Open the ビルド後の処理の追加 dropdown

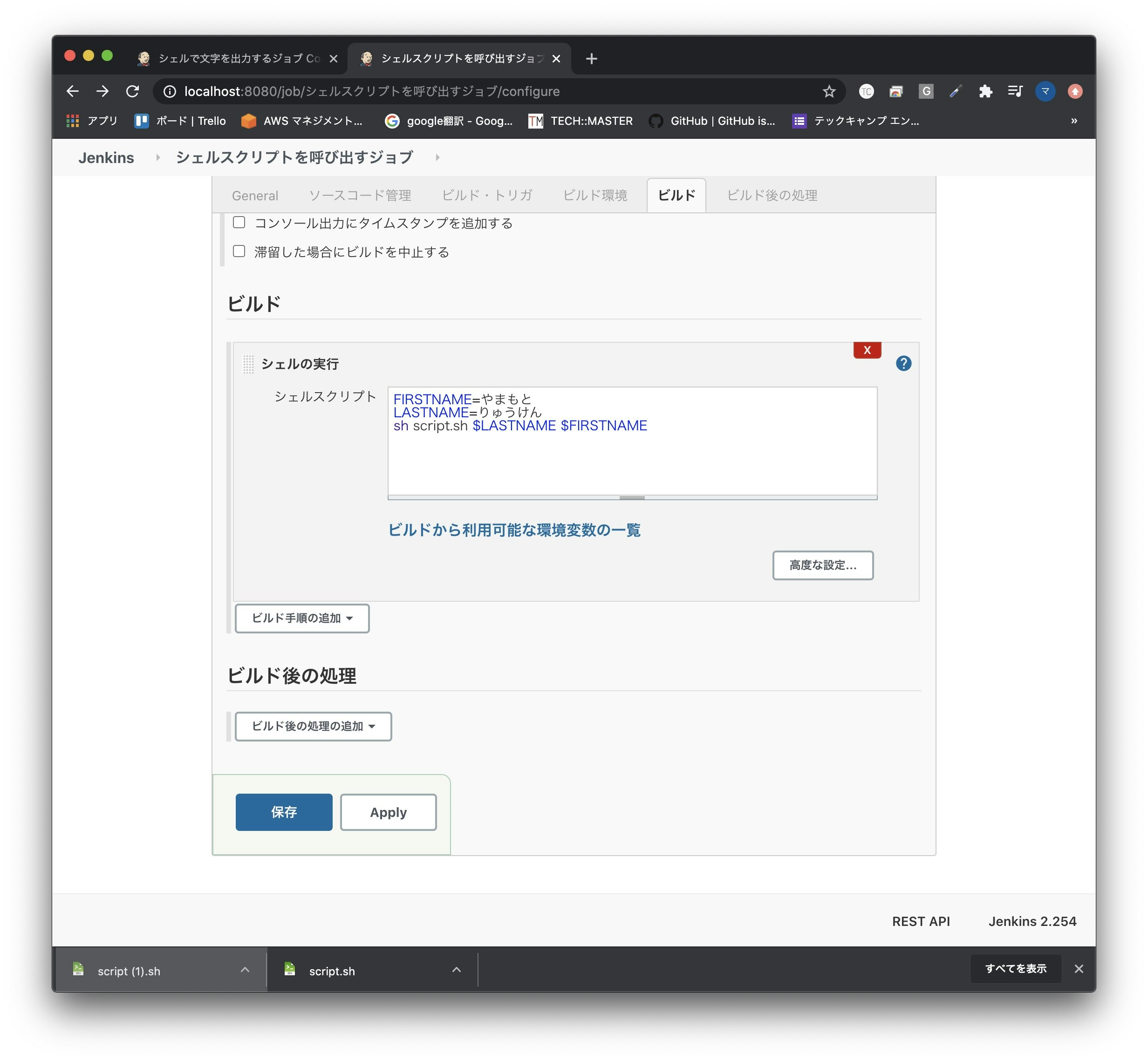(x=313, y=726)
